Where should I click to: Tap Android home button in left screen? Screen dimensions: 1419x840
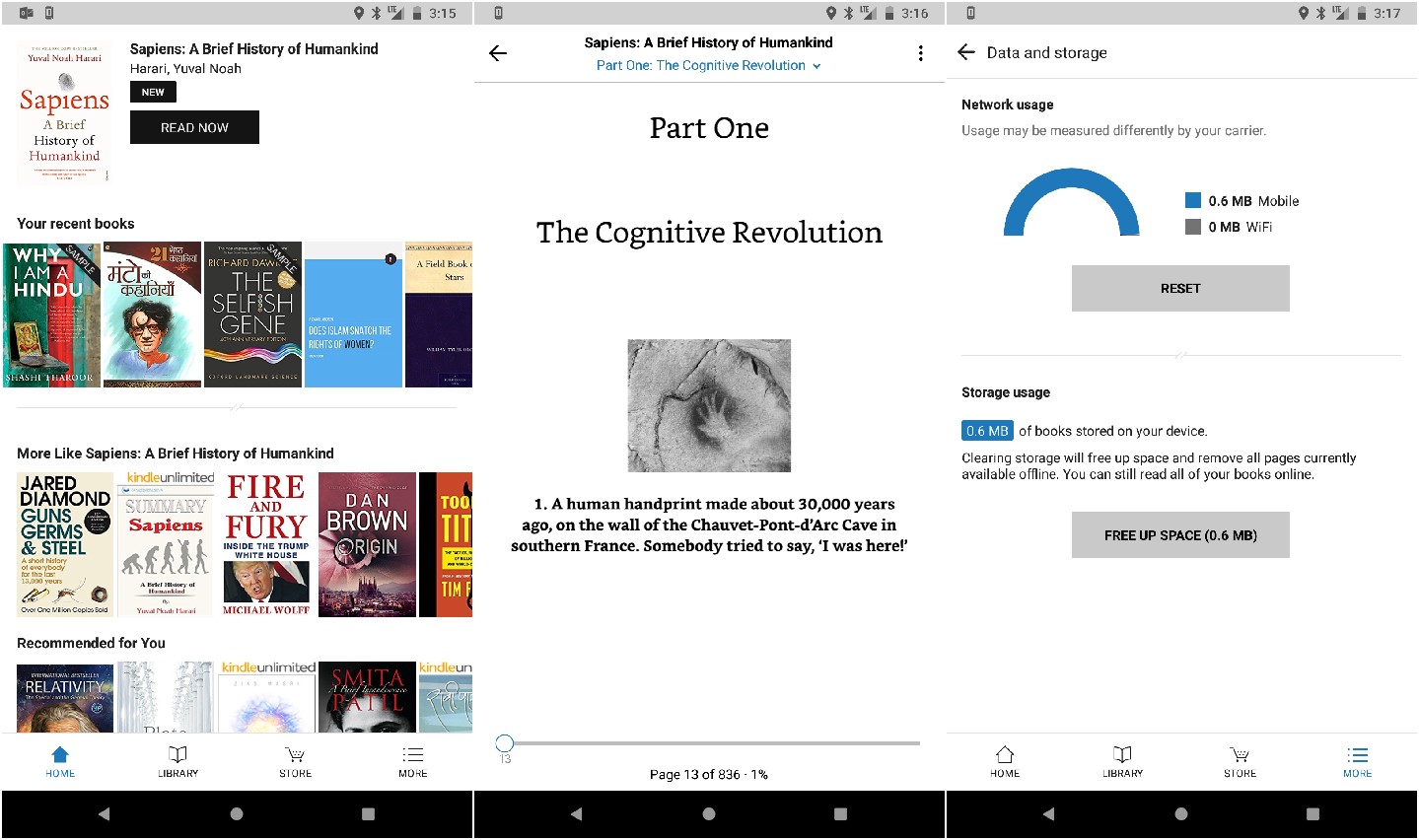(x=237, y=814)
